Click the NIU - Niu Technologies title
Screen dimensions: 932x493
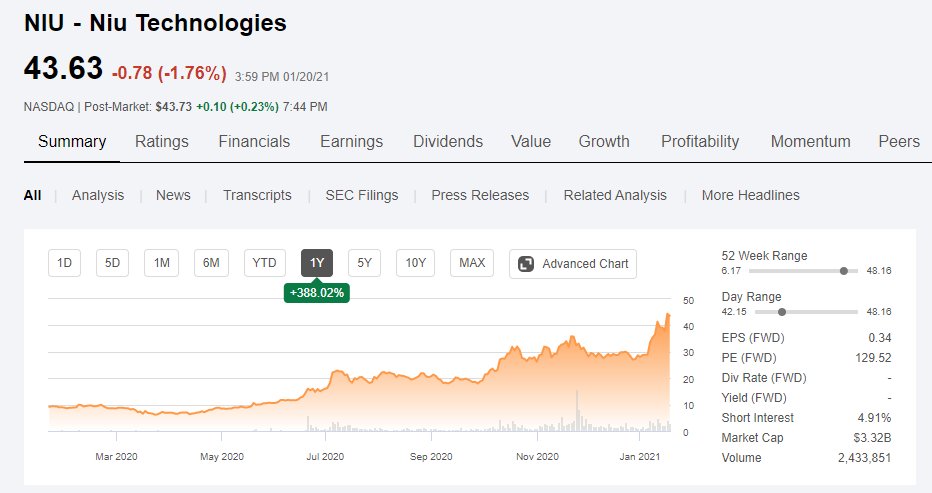155,23
